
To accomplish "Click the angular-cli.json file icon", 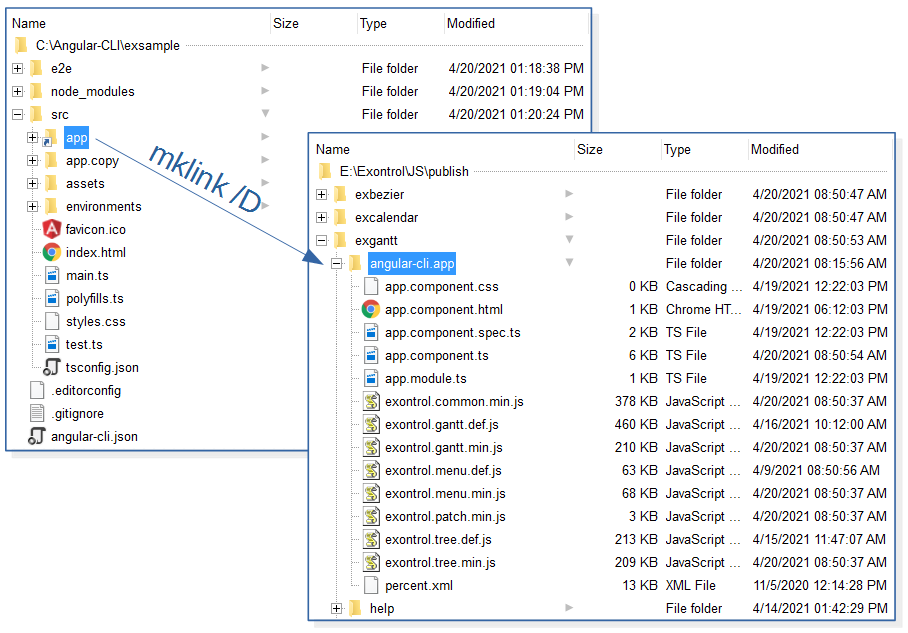I will (x=37, y=436).
